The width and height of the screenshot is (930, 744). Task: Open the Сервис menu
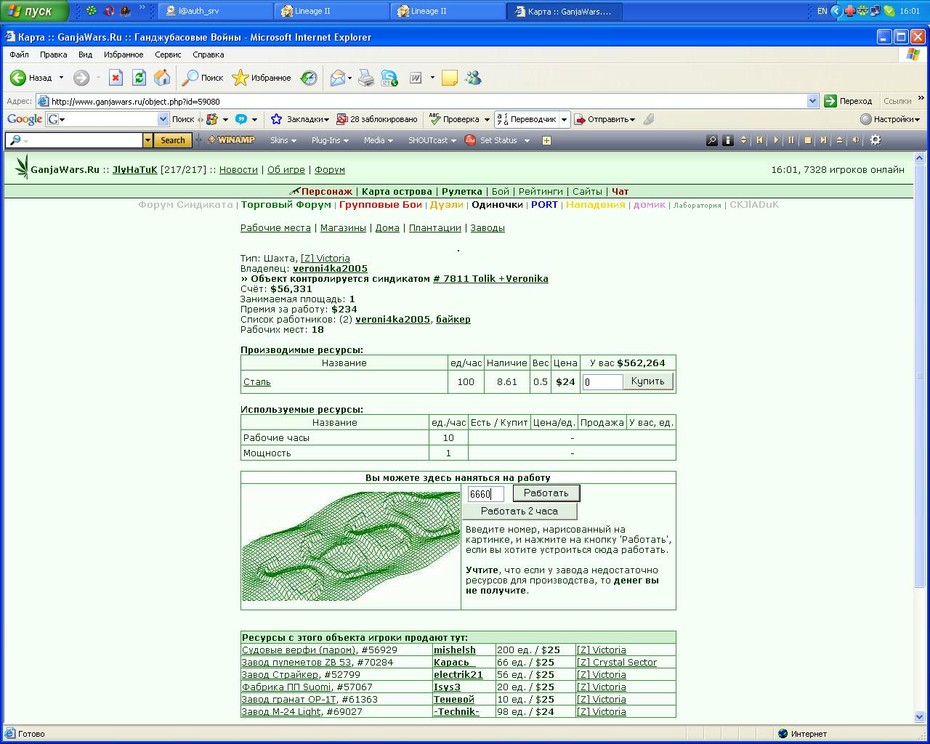point(168,55)
